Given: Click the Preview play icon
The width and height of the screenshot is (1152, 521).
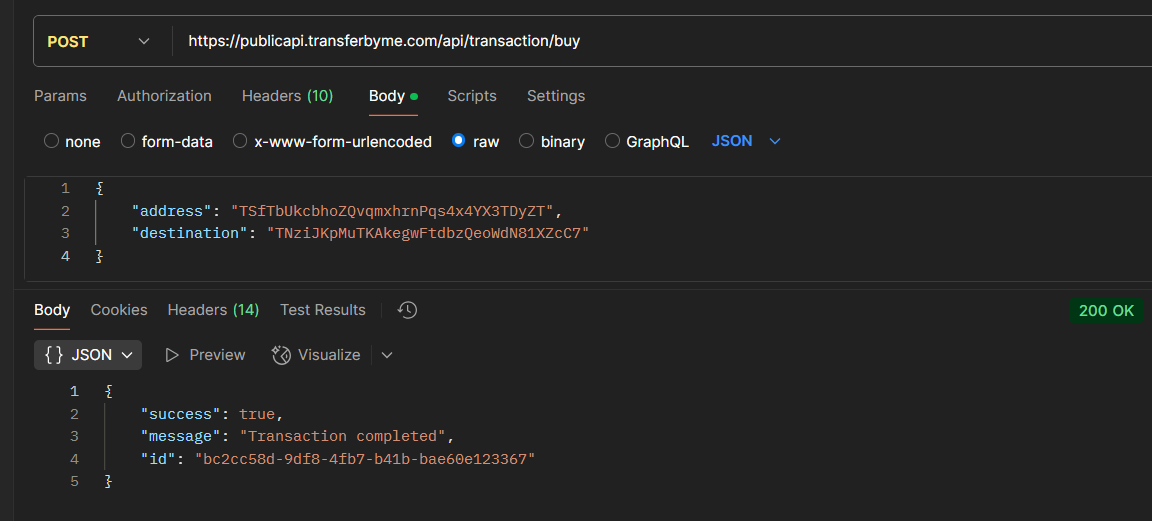Looking at the screenshot, I should [x=173, y=355].
